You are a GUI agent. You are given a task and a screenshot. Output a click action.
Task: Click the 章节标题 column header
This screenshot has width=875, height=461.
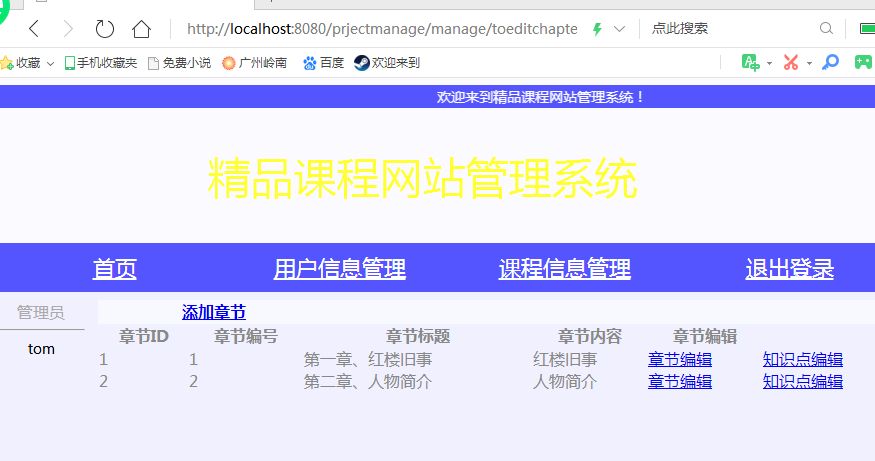pyautogui.click(x=418, y=337)
